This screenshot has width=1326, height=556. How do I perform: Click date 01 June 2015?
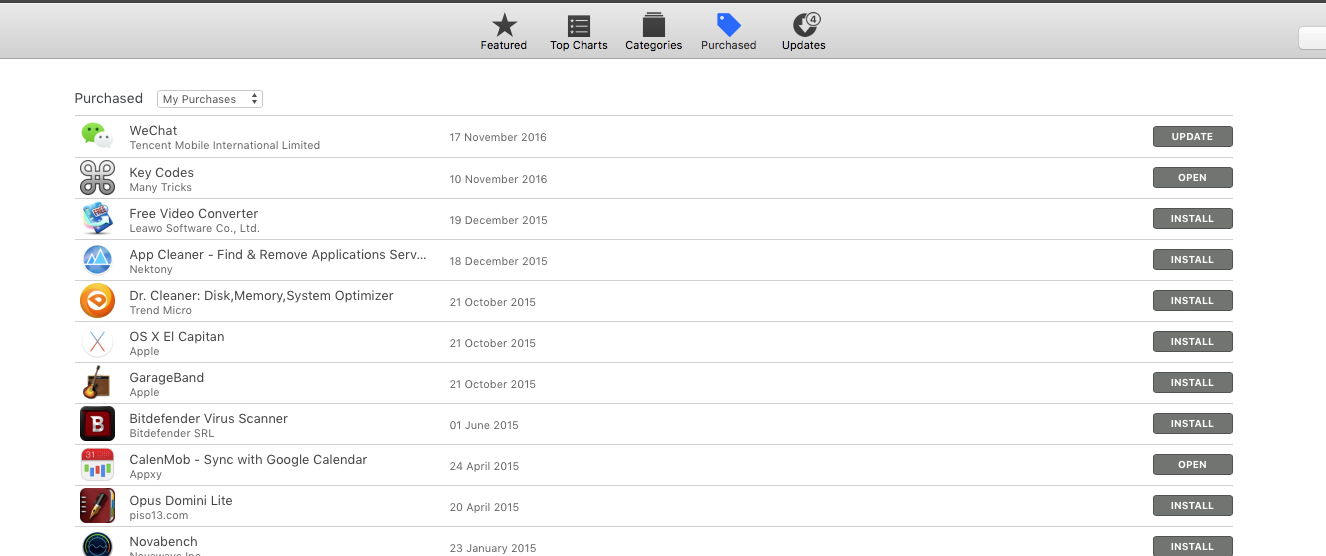point(484,426)
